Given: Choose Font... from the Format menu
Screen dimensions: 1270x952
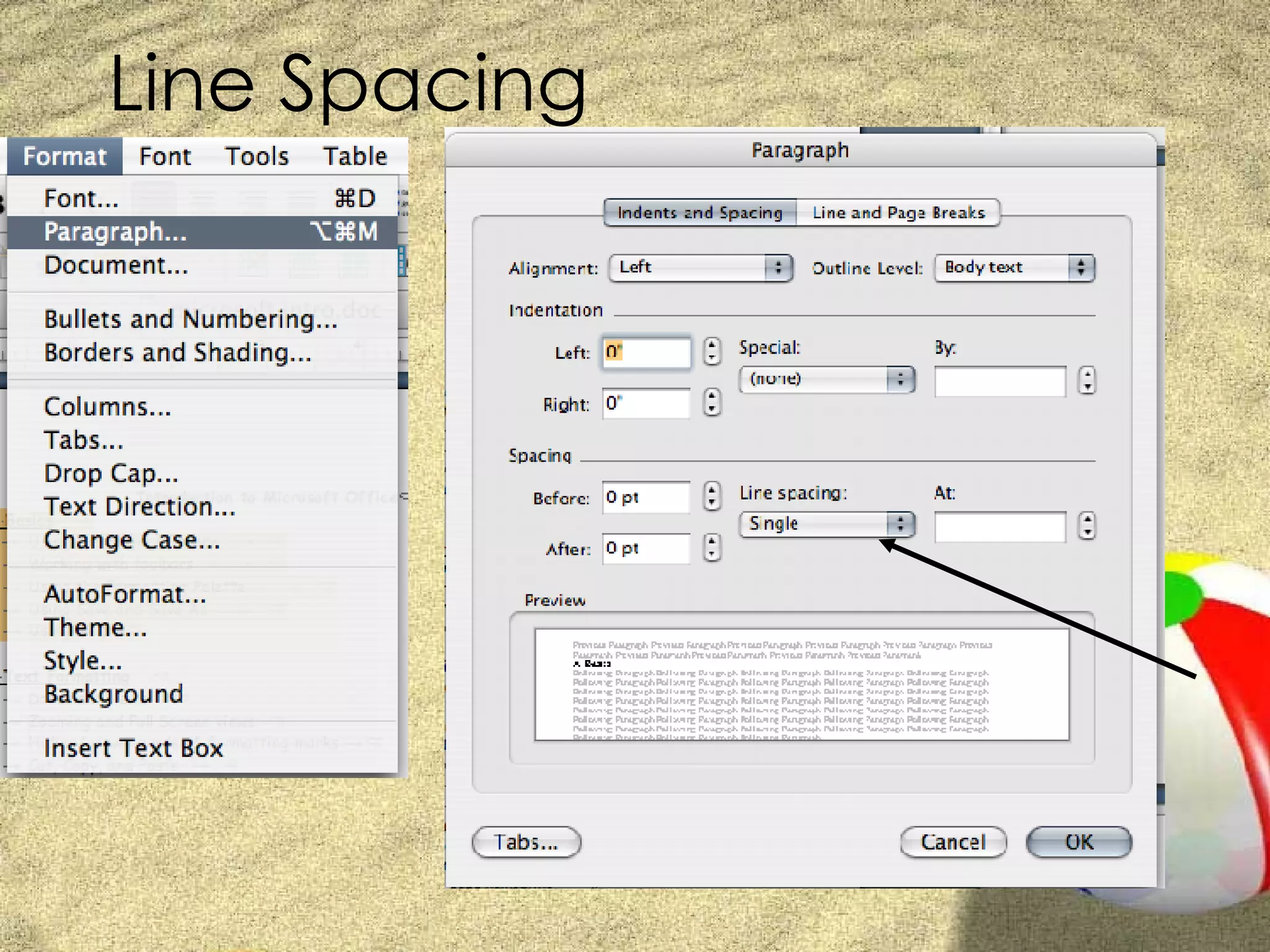Looking at the screenshot, I should coord(202,198).
